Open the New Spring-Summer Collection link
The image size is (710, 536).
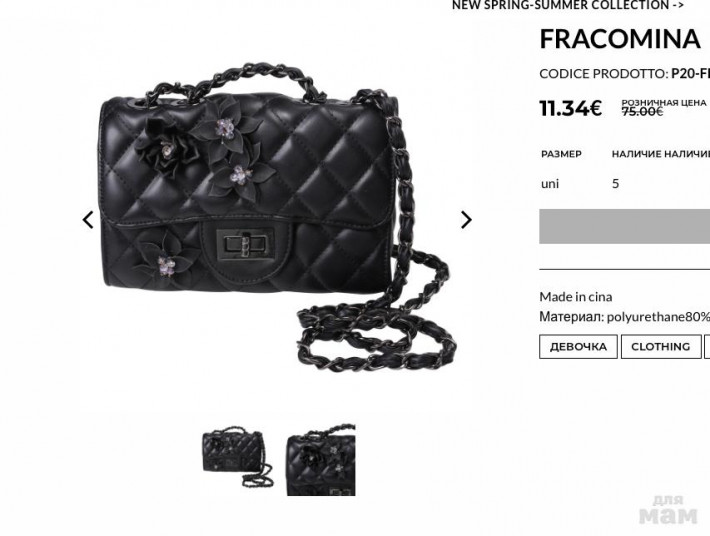click(568, 5)
